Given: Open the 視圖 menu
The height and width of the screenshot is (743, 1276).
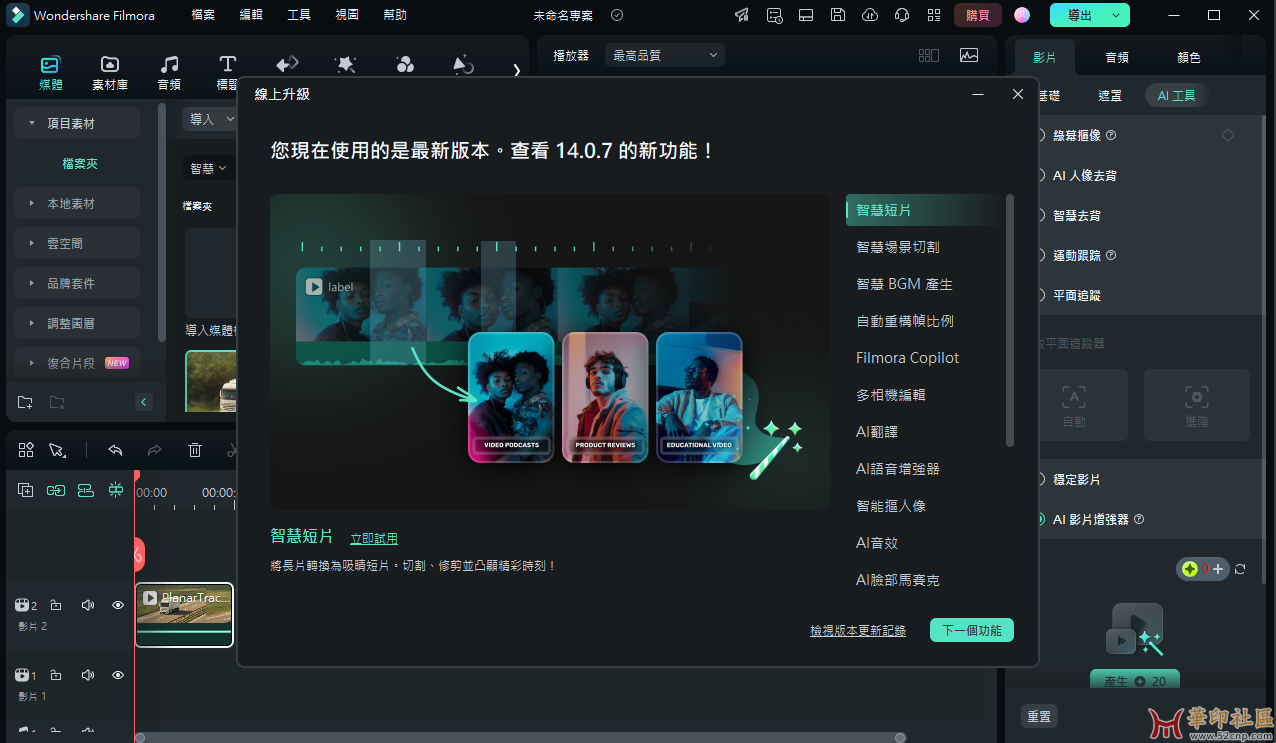Looking at the screenshot, I should coord(347,15).
